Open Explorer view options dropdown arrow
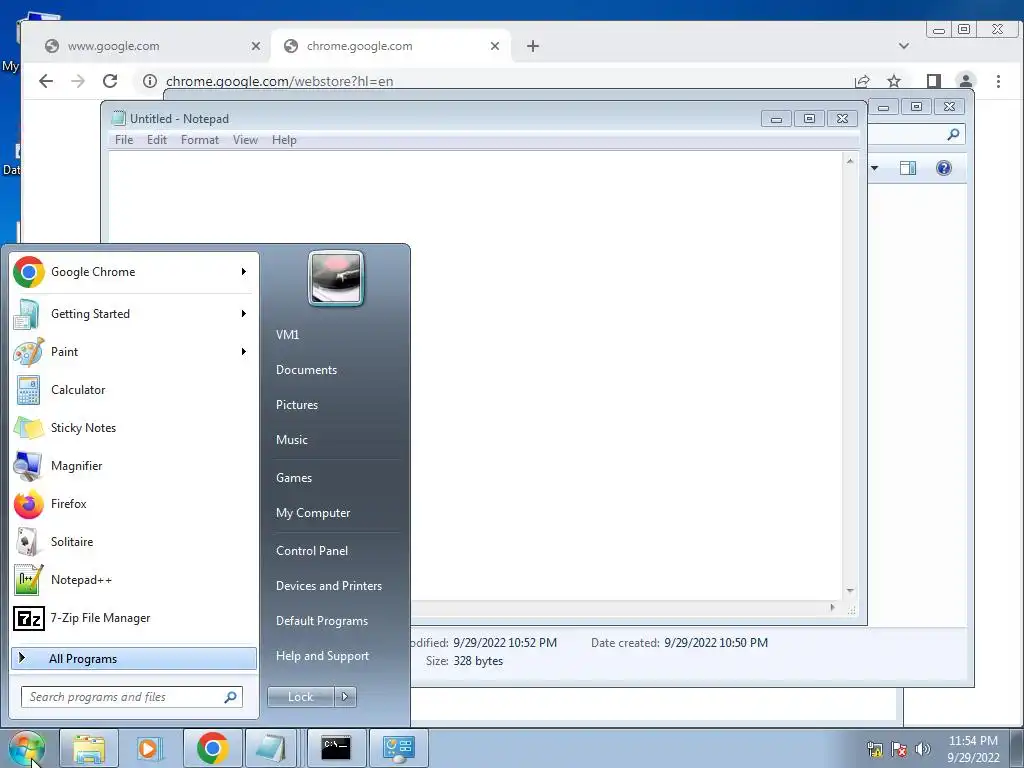 click(874, 168)
